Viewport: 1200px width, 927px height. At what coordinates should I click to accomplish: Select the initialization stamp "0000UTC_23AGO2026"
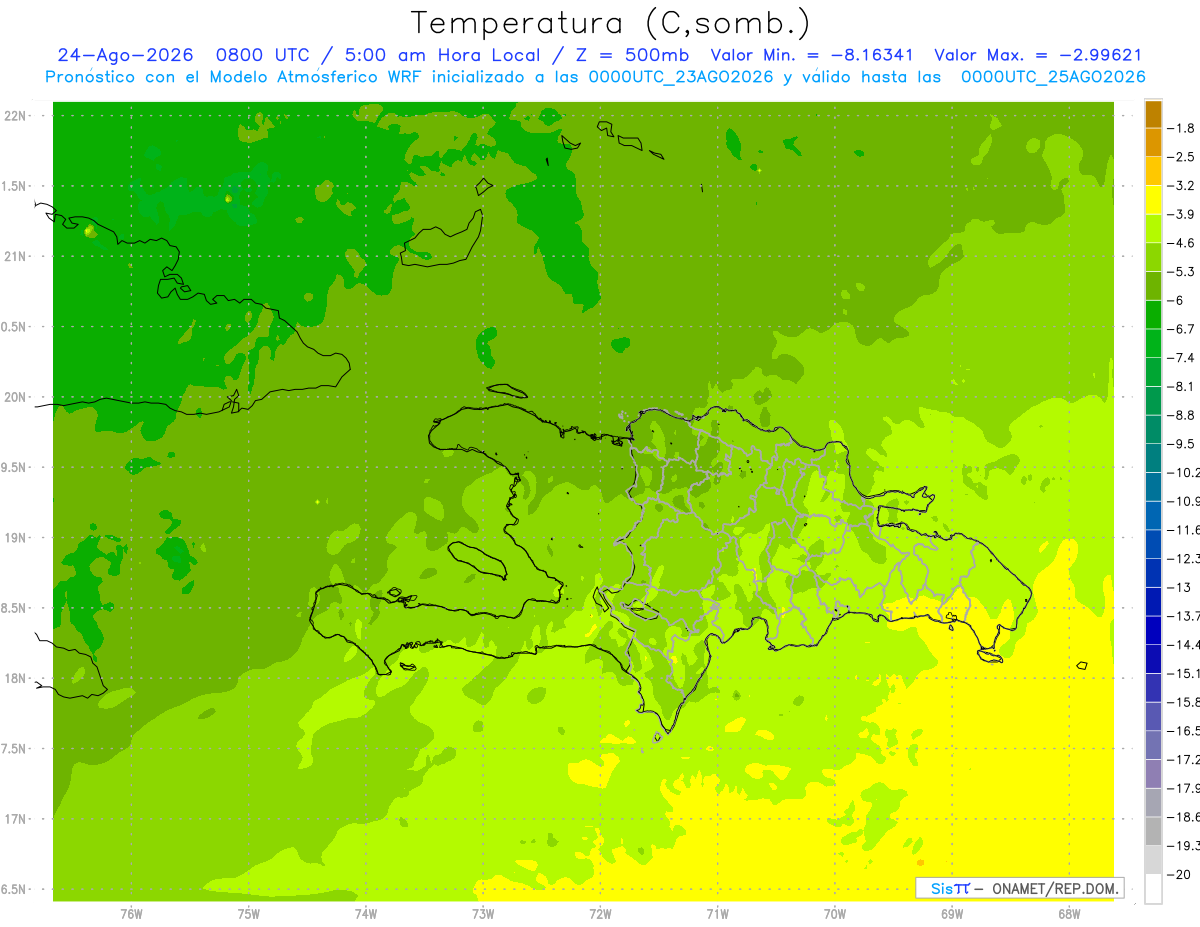(681, 77)
